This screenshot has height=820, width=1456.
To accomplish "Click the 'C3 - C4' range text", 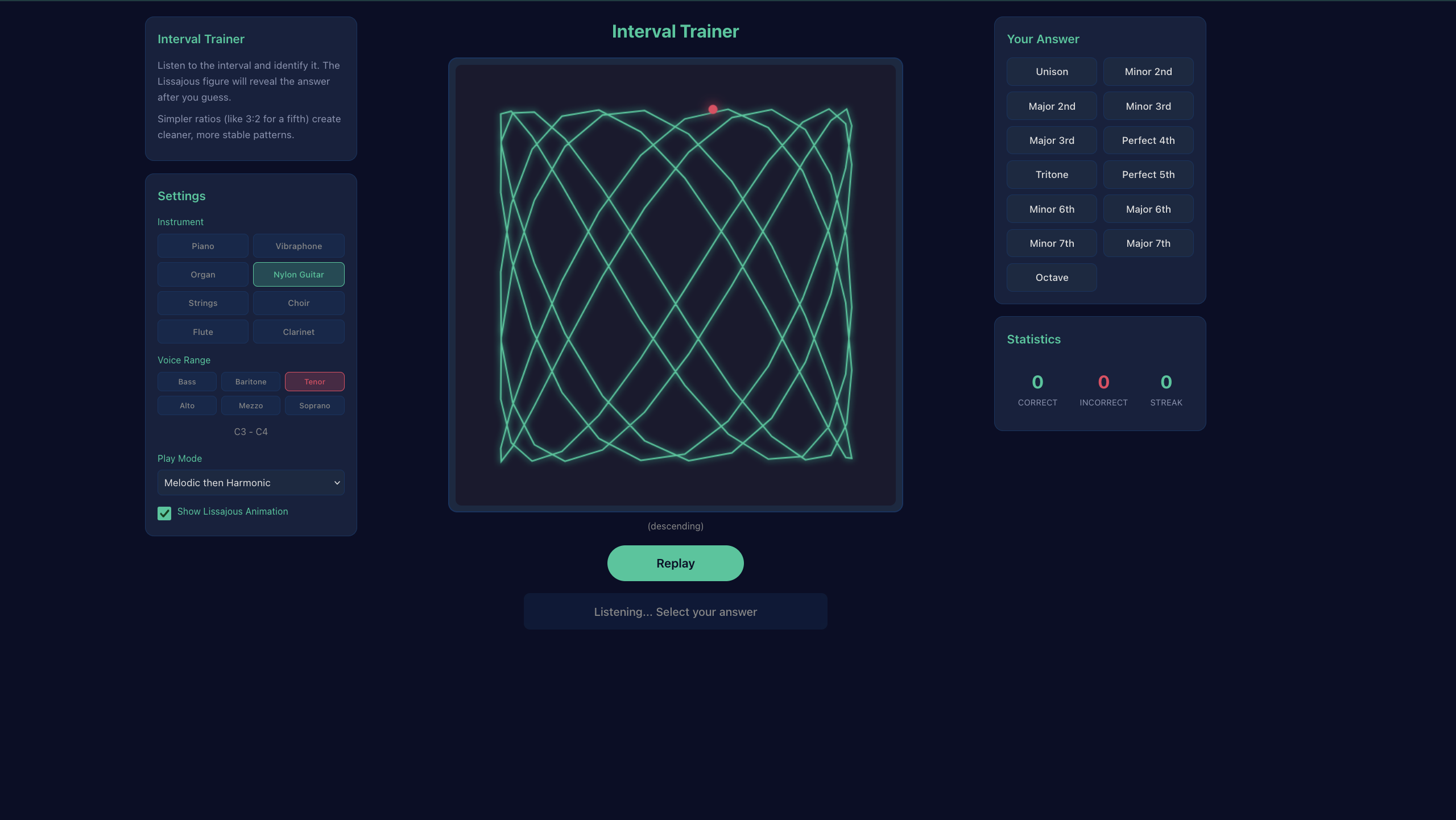I will [251, 432].
